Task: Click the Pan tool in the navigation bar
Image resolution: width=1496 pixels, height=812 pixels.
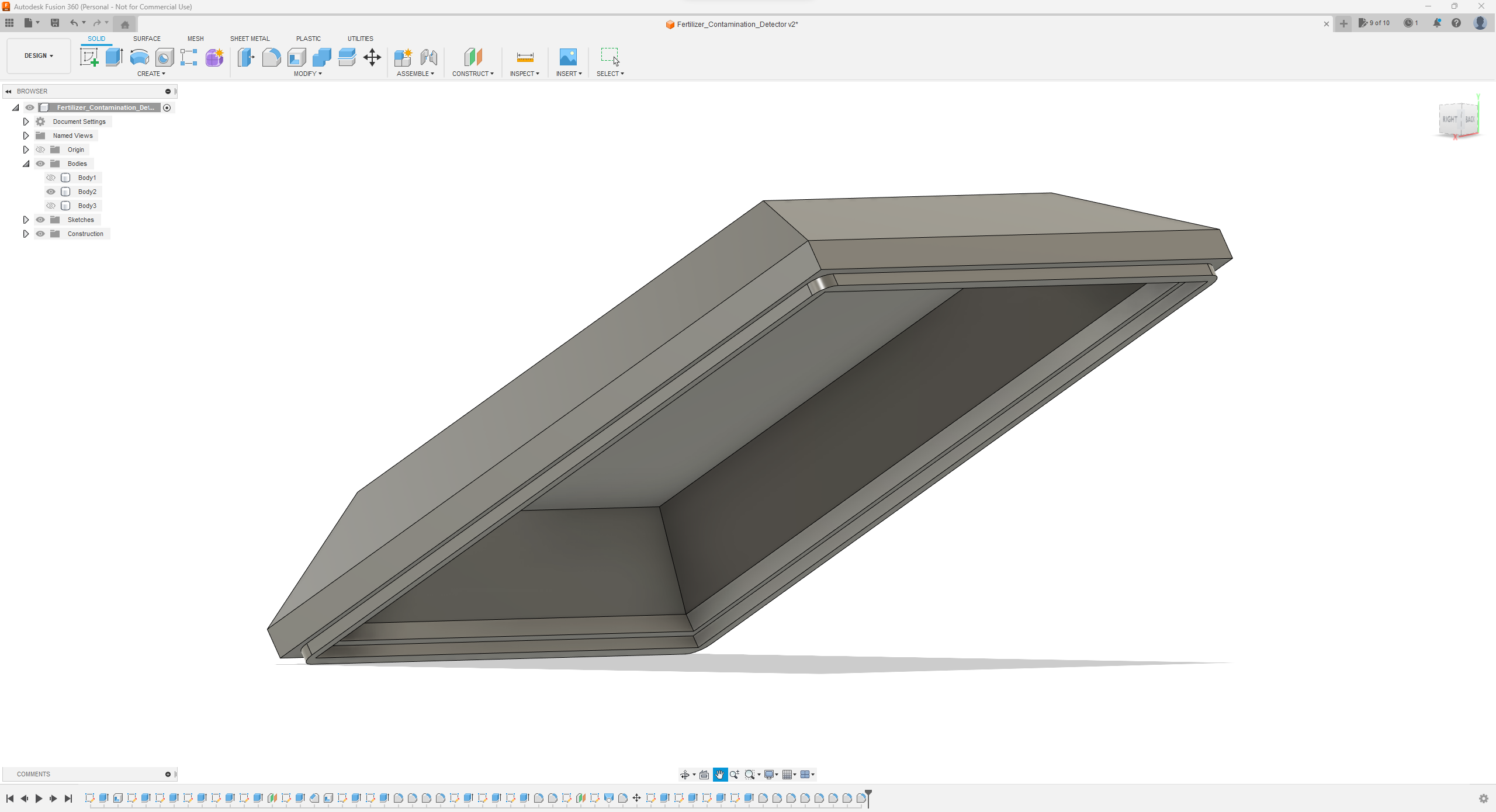Action: click(x=719, y=774)
